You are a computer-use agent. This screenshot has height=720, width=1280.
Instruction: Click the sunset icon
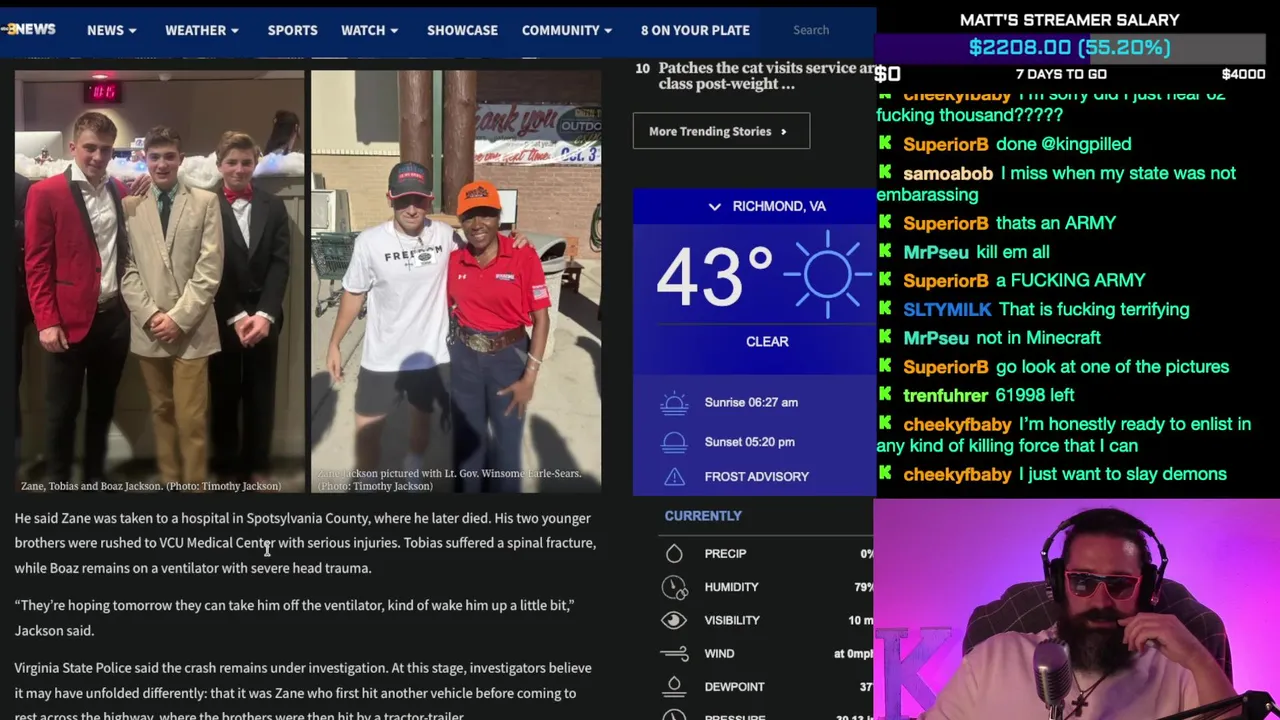point(674,442)
